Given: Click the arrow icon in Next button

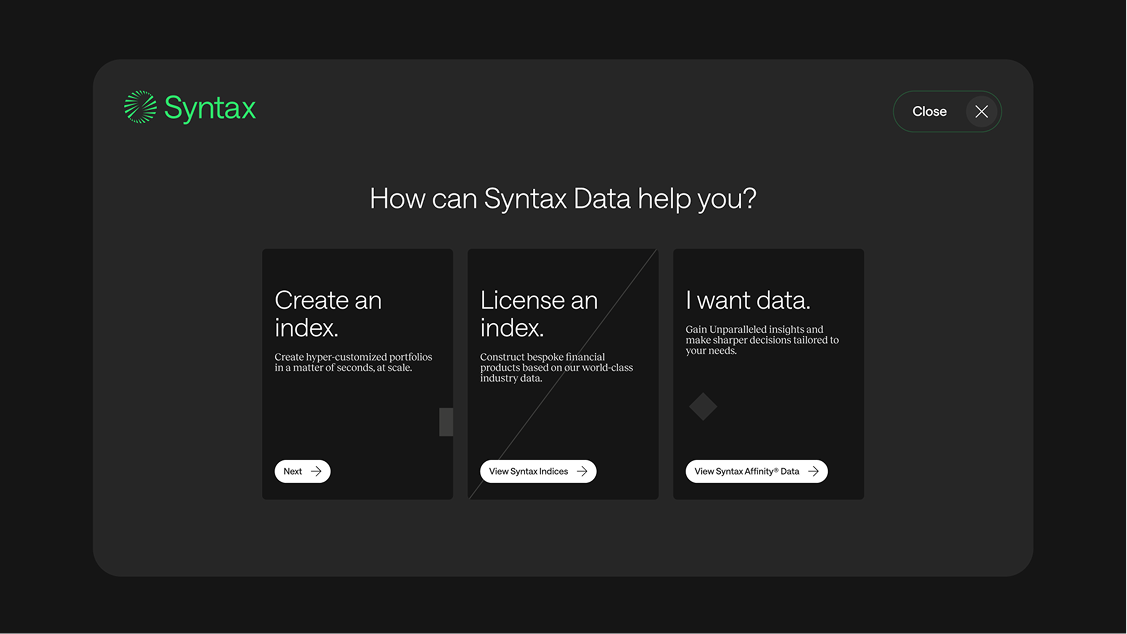Looking at the screenshot, I should point(316,471).
